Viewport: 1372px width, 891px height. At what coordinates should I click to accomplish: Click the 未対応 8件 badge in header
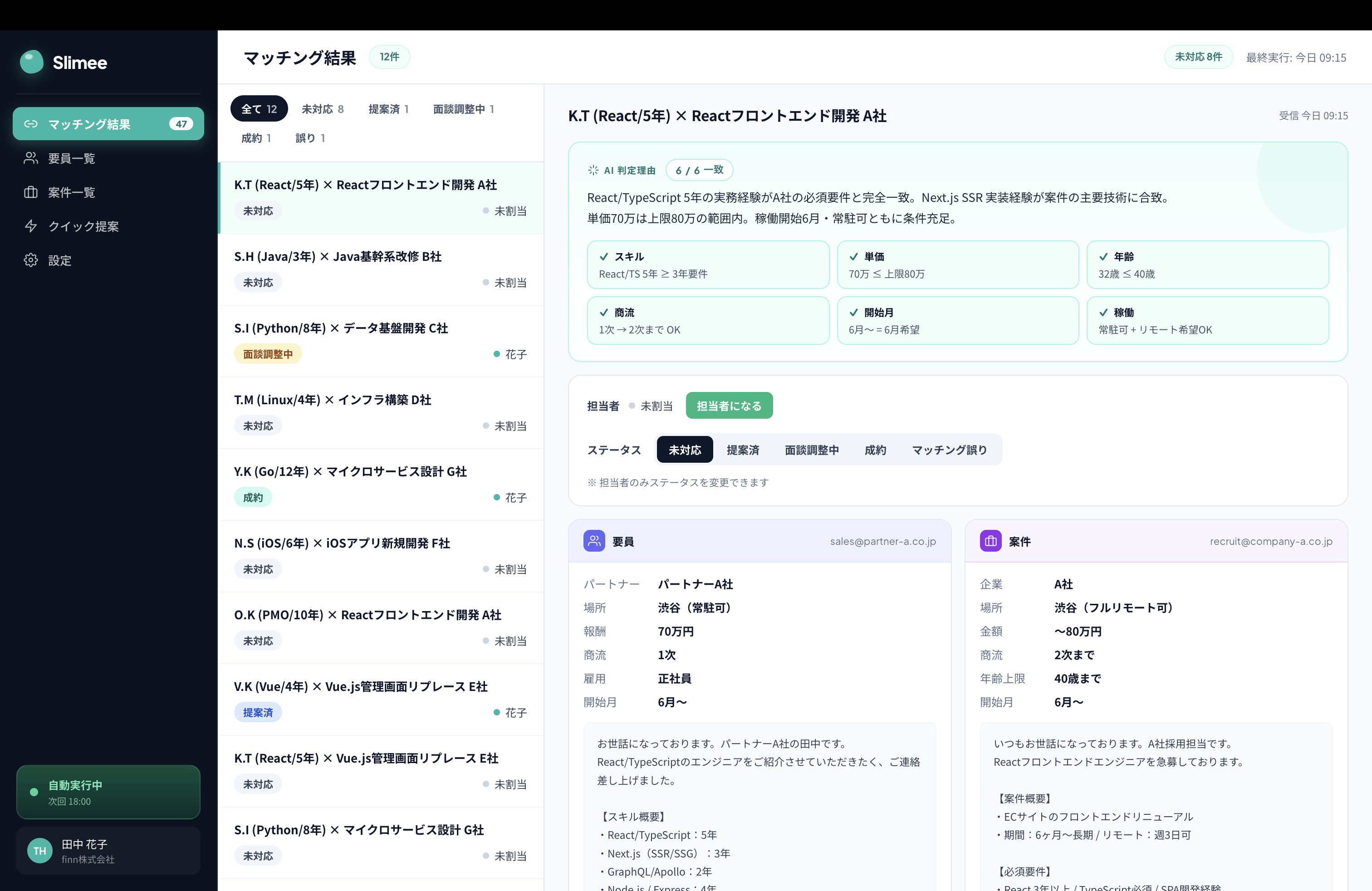click(1199, 56)
